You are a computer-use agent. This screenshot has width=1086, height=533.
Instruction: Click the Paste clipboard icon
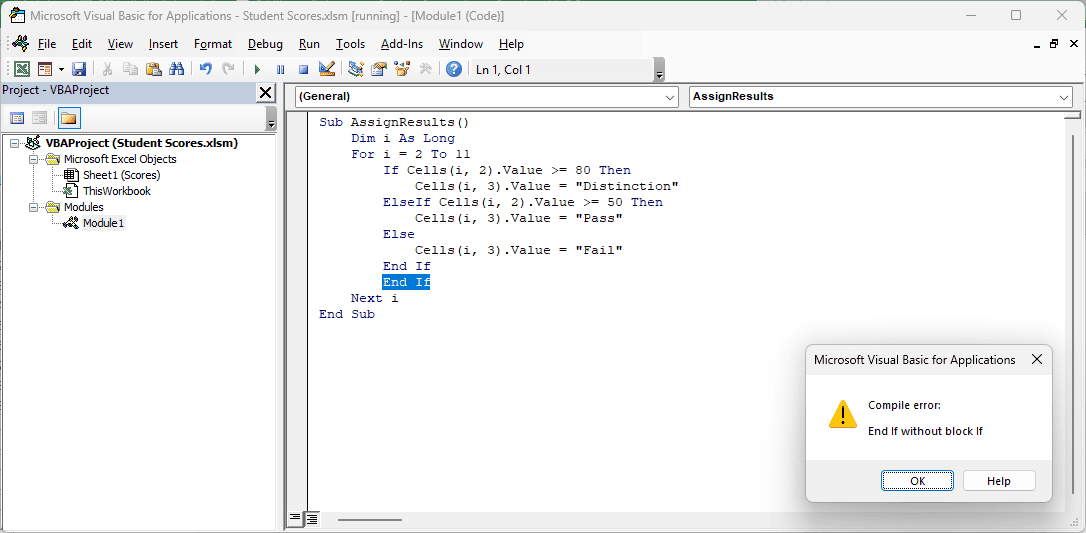pyautogui.click(x=153, y=69)
